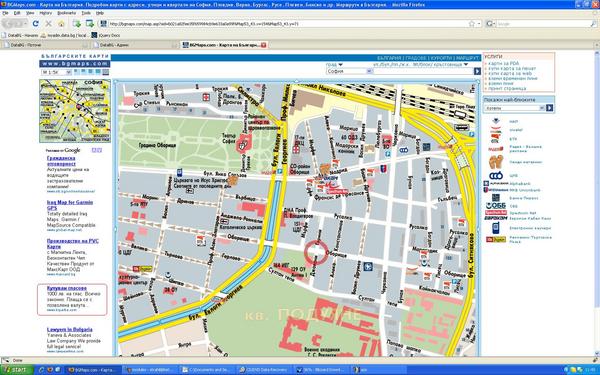
Task: Go to the Firefox home page icon
Action: (61, 24)
